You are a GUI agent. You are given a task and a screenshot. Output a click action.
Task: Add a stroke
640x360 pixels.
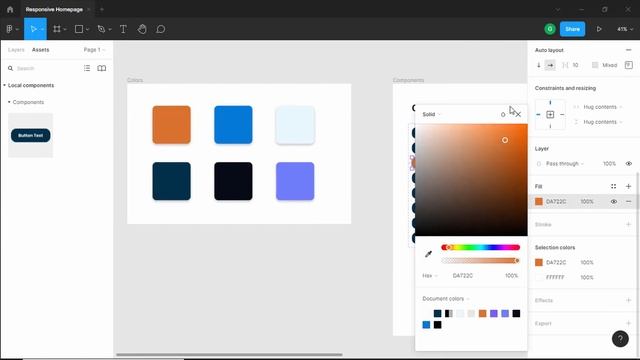coord(628,224)
